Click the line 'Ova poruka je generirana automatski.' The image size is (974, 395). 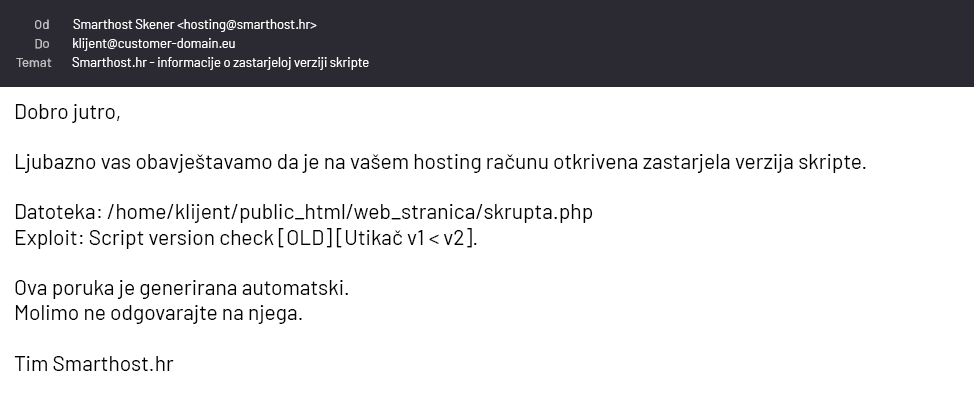181,288
